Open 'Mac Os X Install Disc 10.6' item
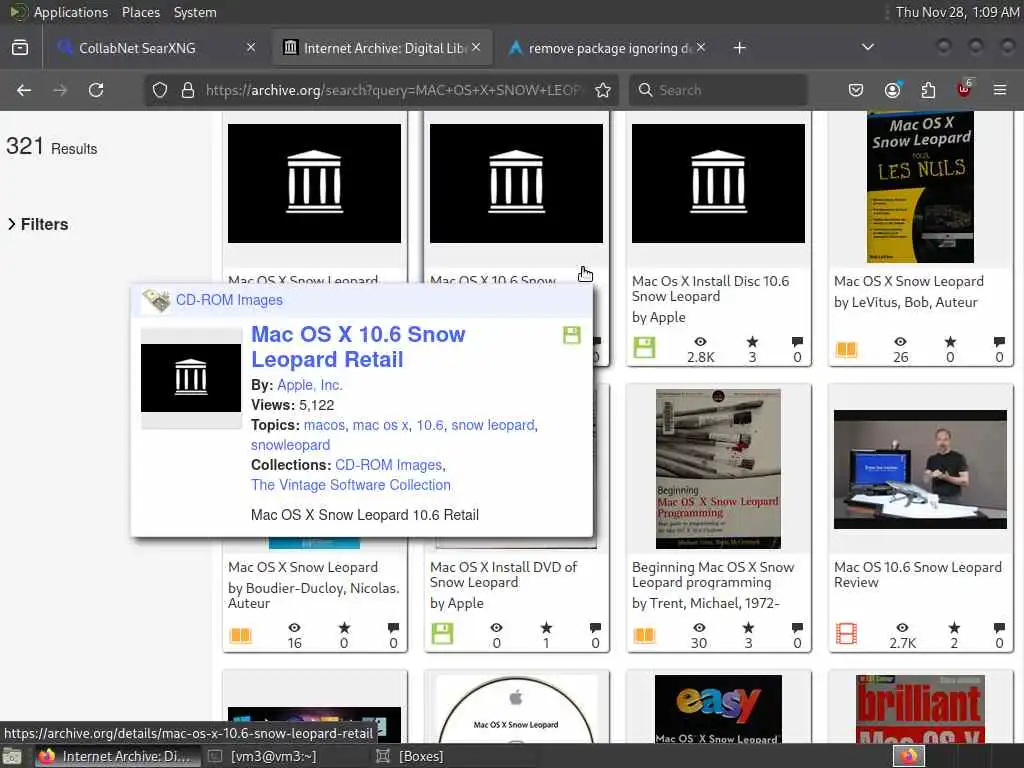1024x768 pixels. (711, 289)
